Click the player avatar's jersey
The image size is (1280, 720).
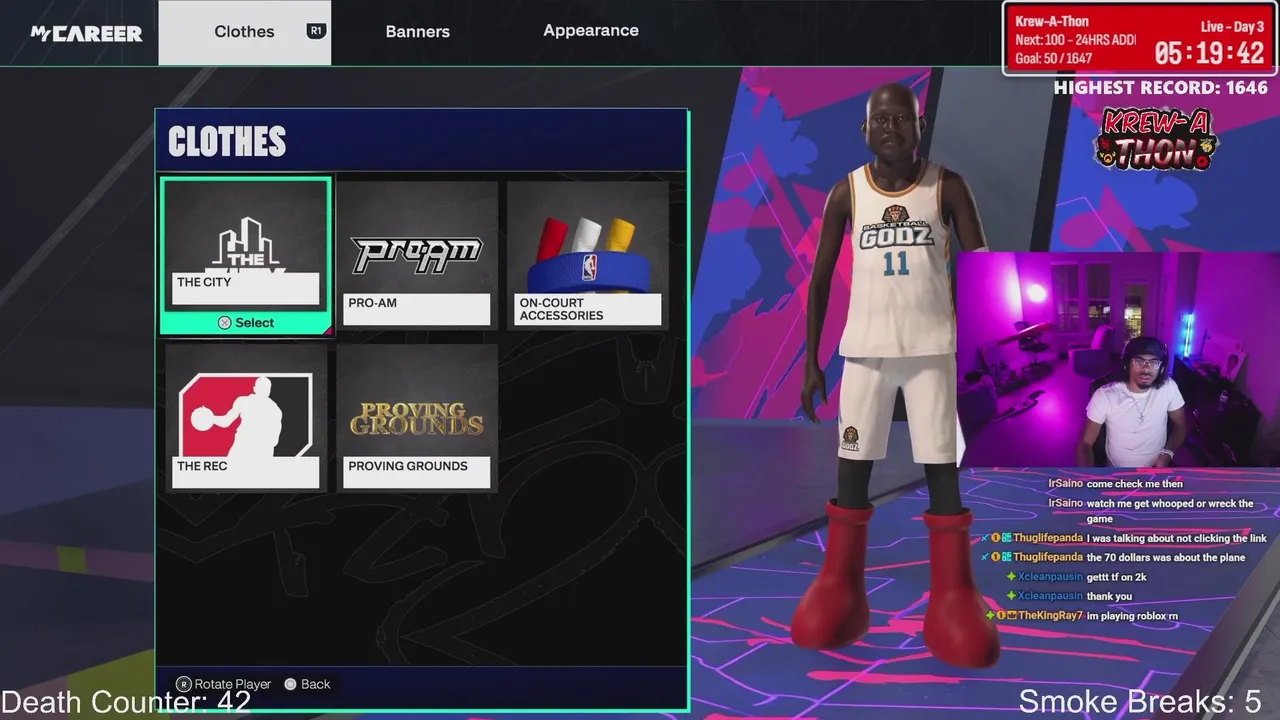pos(895,262)
